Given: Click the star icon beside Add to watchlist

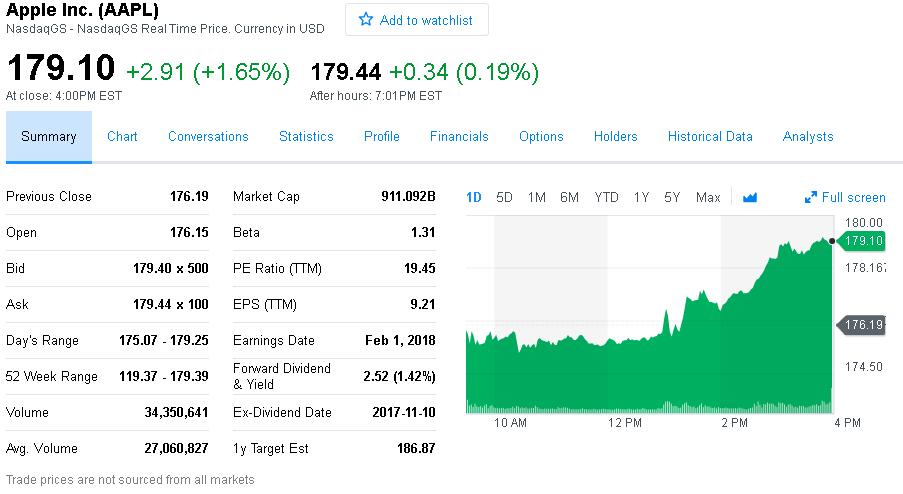Looking at the screenshot, I should tap(366, 20).
